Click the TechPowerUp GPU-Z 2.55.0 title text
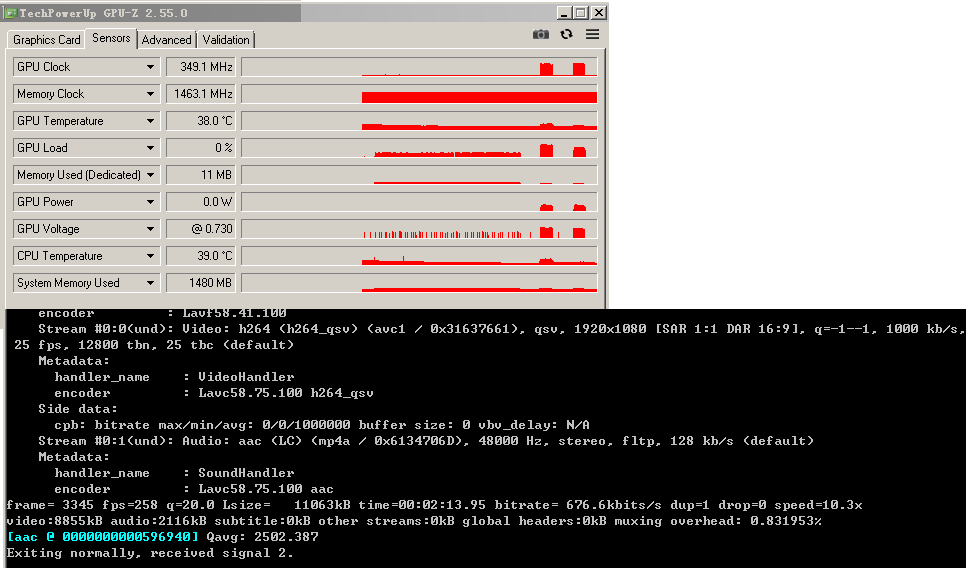 pos(104,13)
